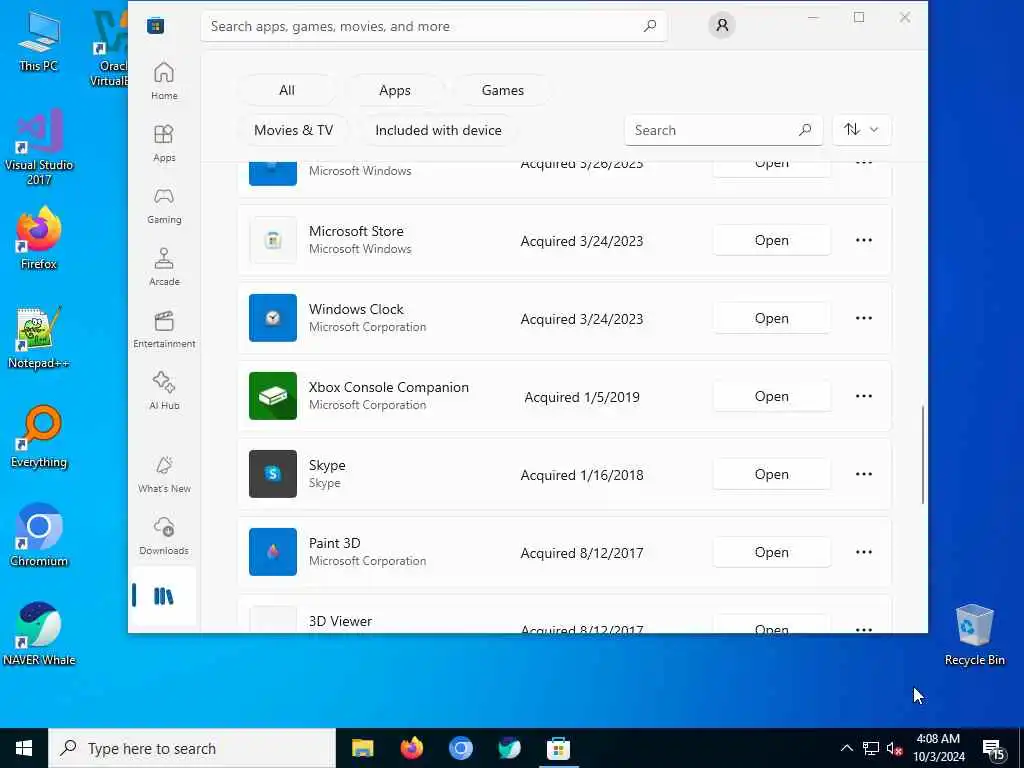
Task: Open NAVER Whale from the taskbar
Action: pyautogui.click(x=509, y=748)
